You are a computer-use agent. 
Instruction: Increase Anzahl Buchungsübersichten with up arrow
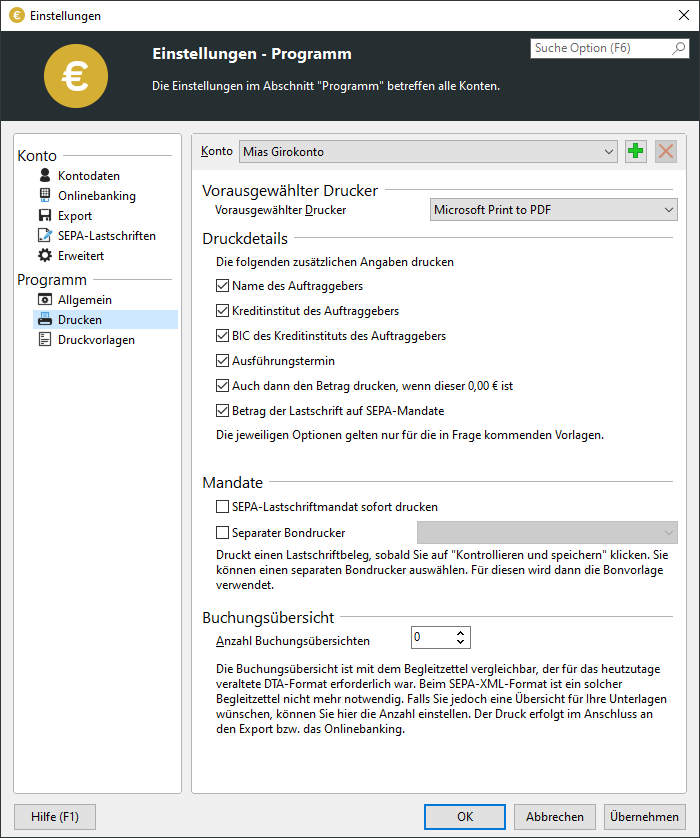(461, 633)
